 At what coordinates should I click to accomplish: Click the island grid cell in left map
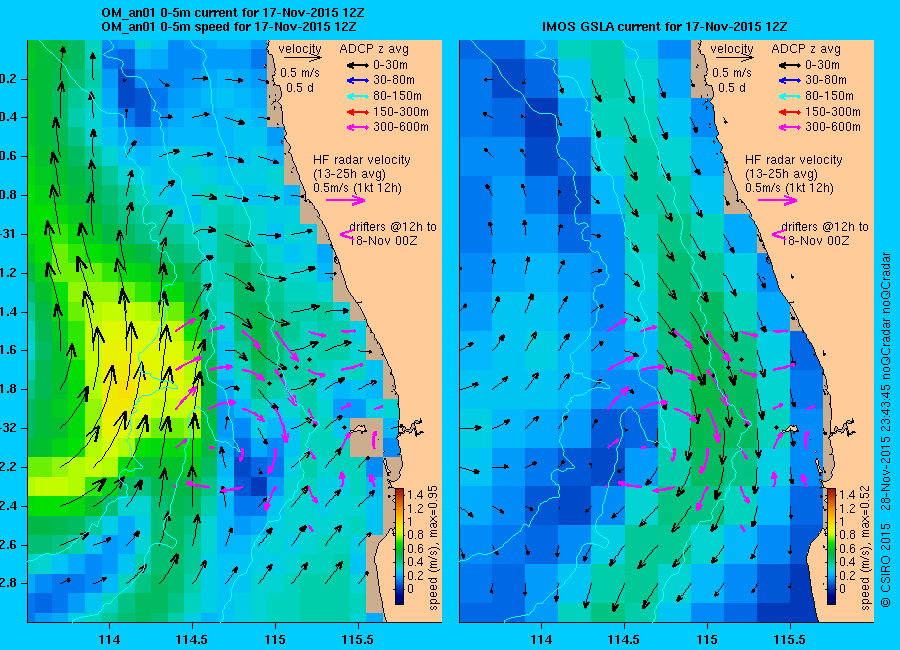coord(366,438)
